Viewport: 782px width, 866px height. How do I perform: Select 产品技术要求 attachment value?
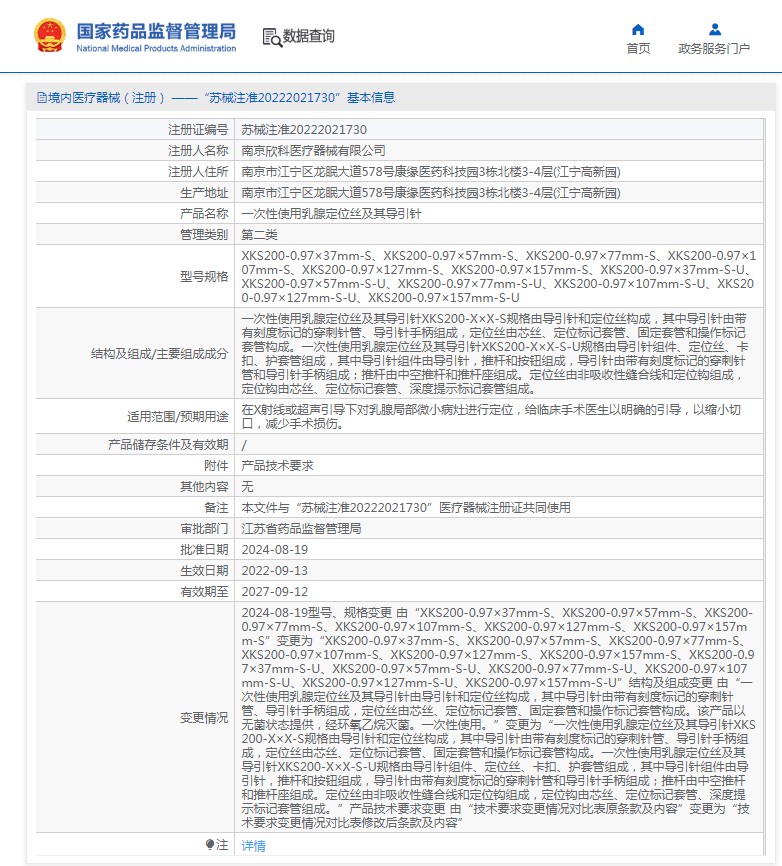[x=277, y=466]
